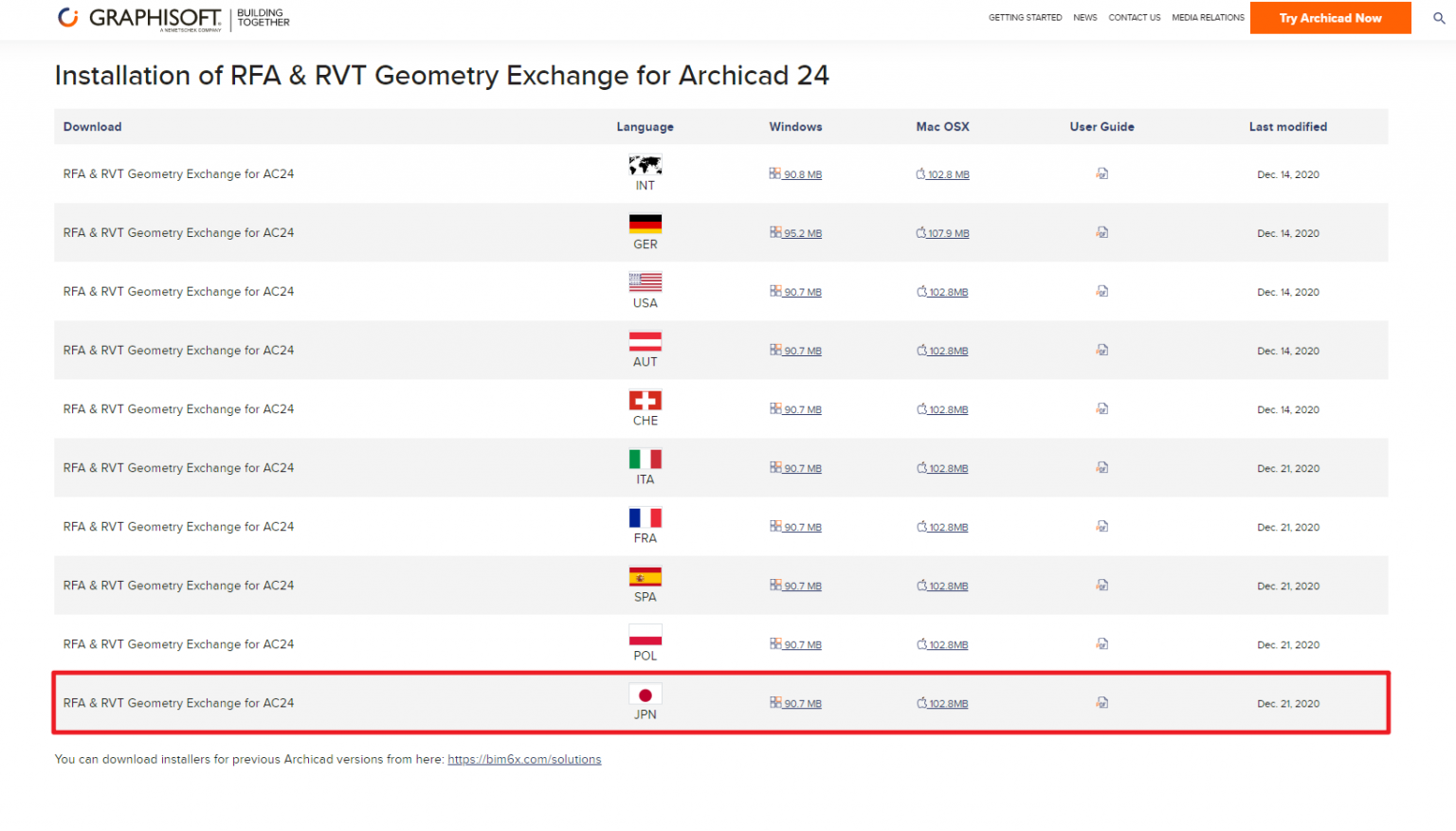Select the ITA Italian flag icon

click(x=646, y=460)
